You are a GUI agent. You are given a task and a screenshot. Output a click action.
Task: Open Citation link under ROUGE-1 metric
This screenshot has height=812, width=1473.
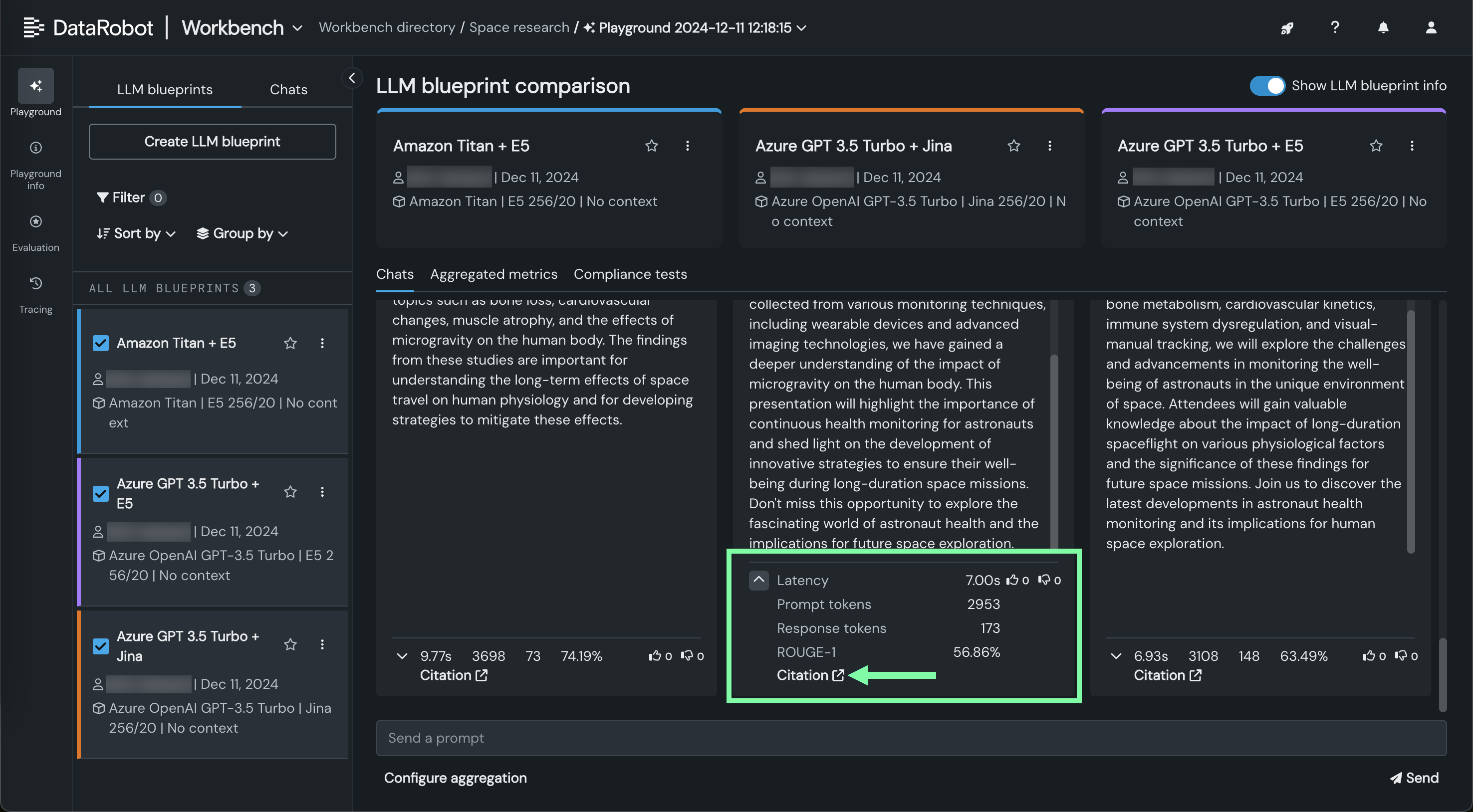coord(809,675)
